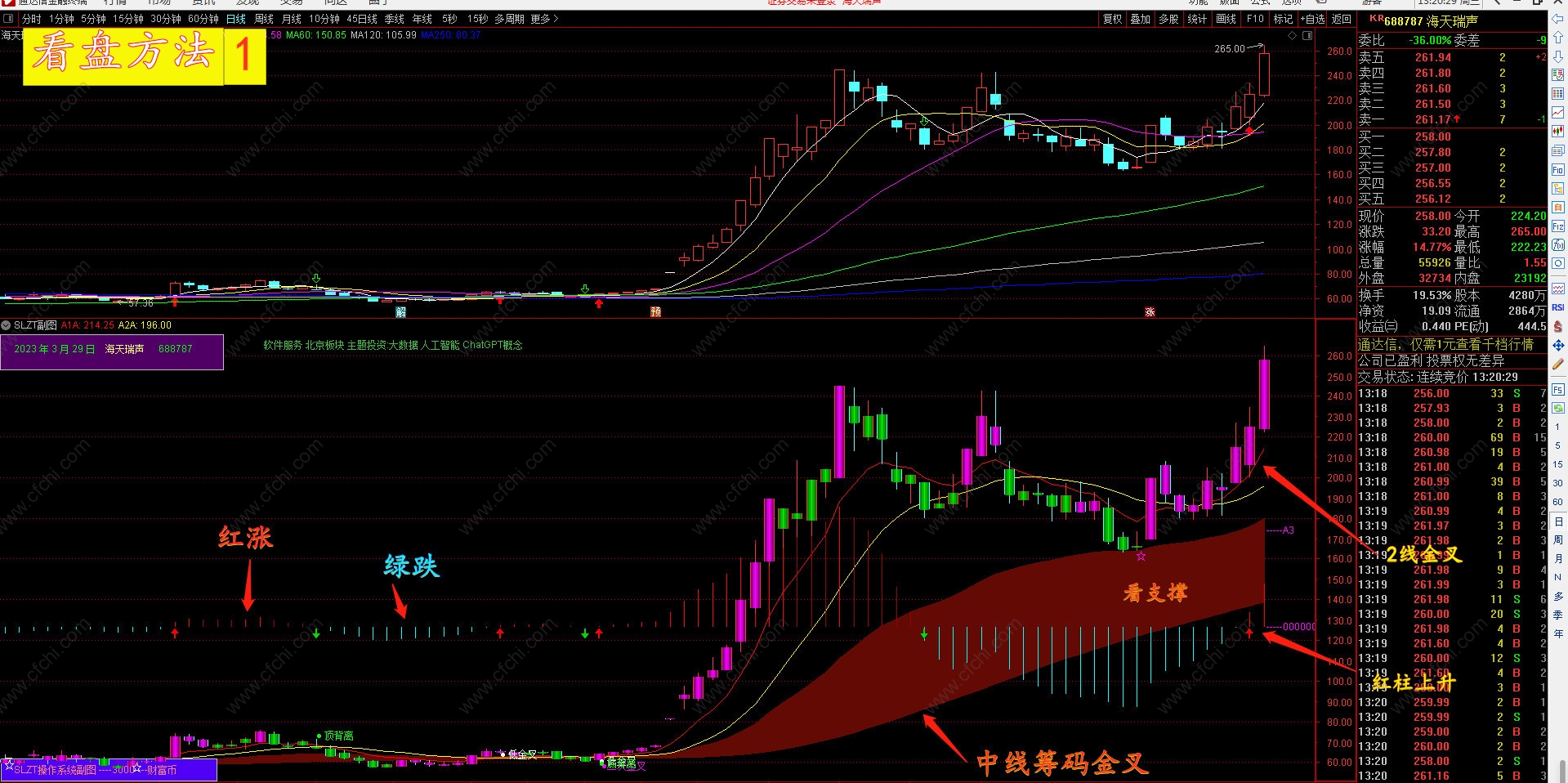
Task: Select the 45日线 period tab
Action: [362, 19]
